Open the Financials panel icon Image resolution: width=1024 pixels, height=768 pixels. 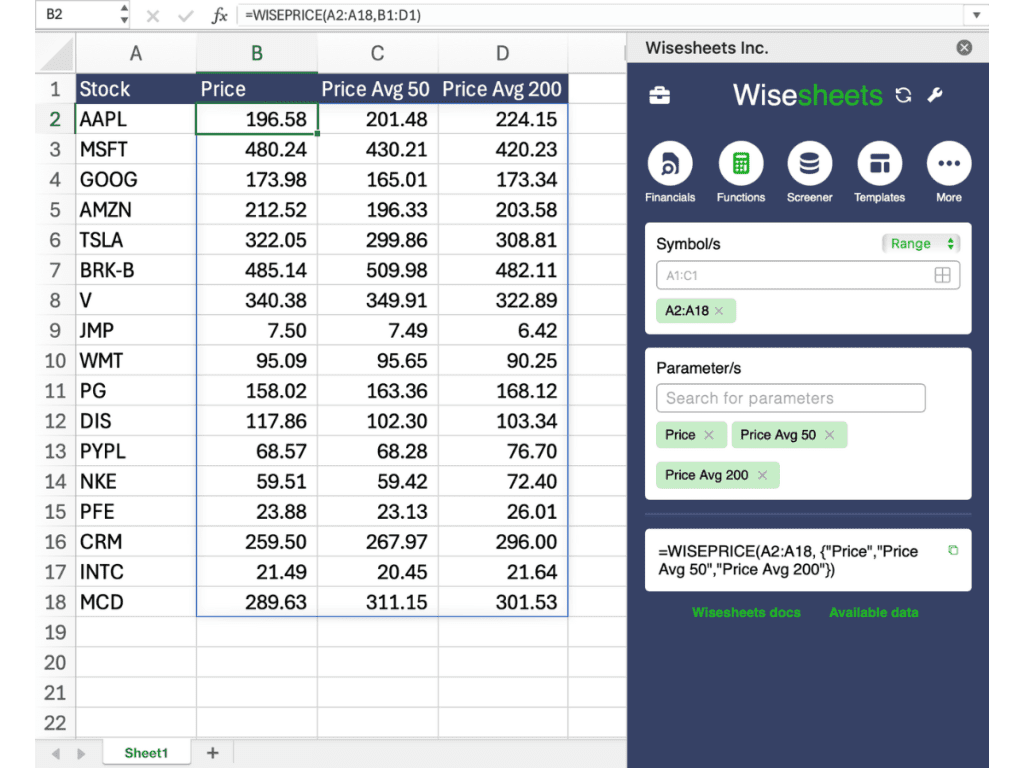coord(669,164)
